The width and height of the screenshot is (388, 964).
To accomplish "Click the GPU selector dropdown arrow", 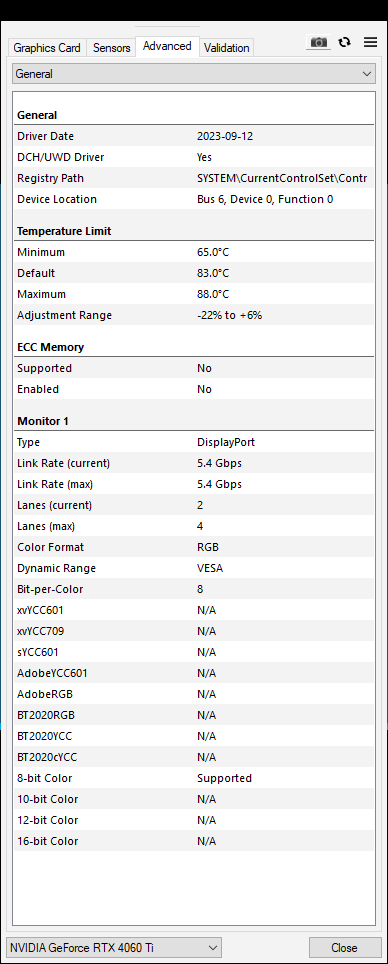I will pos(213,947).
